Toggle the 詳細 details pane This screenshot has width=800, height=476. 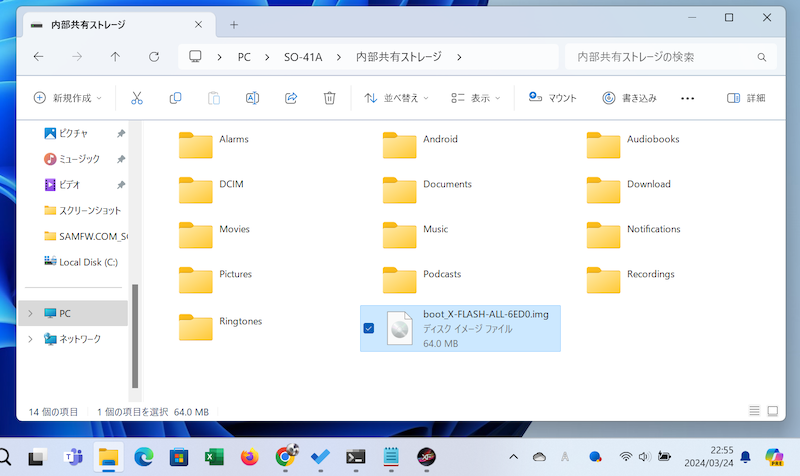[x=746, y=98]
